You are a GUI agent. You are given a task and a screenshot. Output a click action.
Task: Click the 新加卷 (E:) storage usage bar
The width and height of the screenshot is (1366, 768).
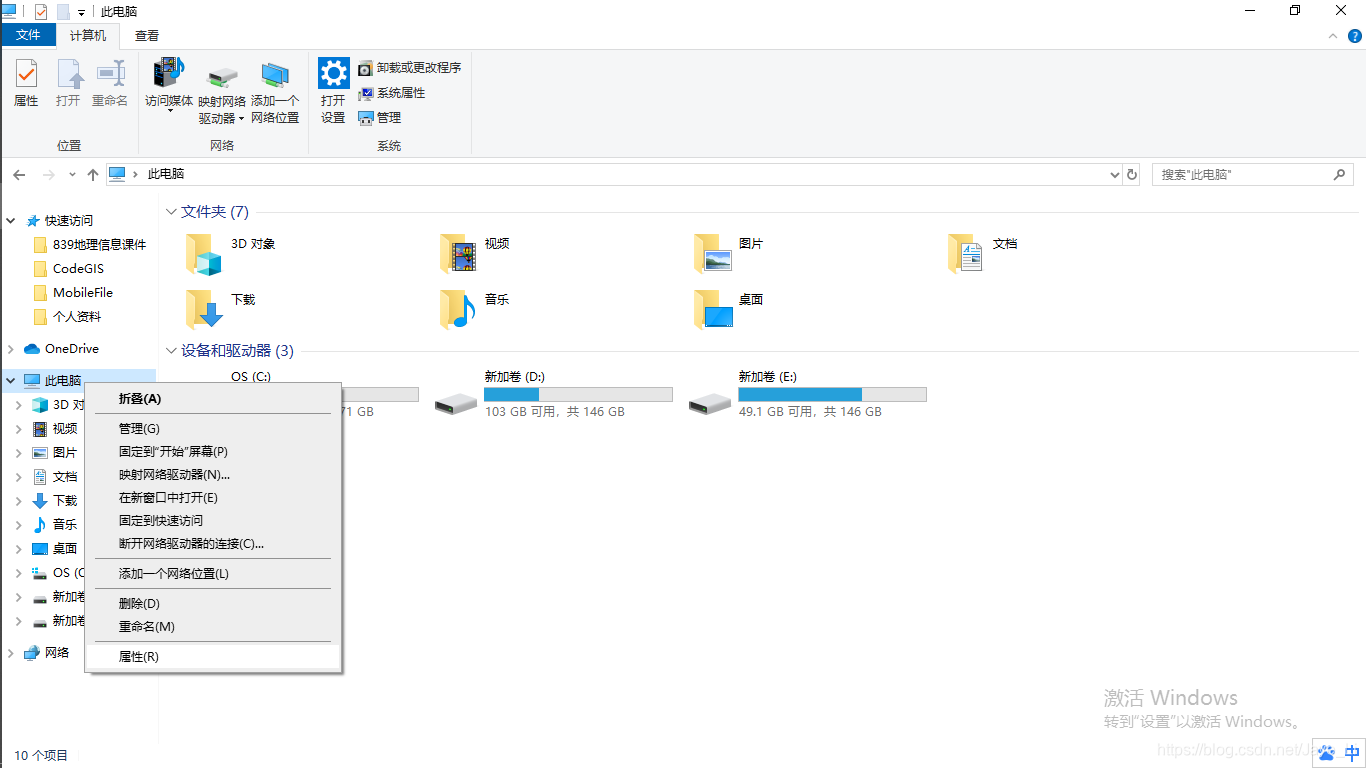point(832,395)
